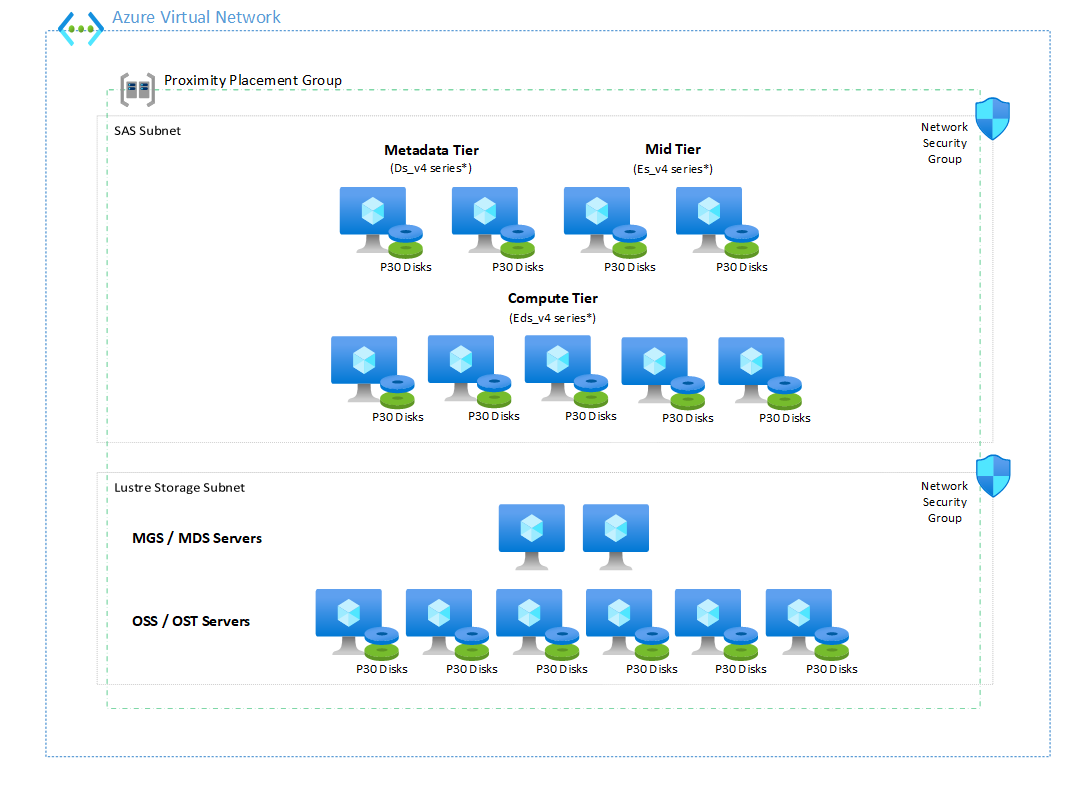Click the 'Lustre Storage Subnet' label
1090x787 pixels.
click(179, 487)
